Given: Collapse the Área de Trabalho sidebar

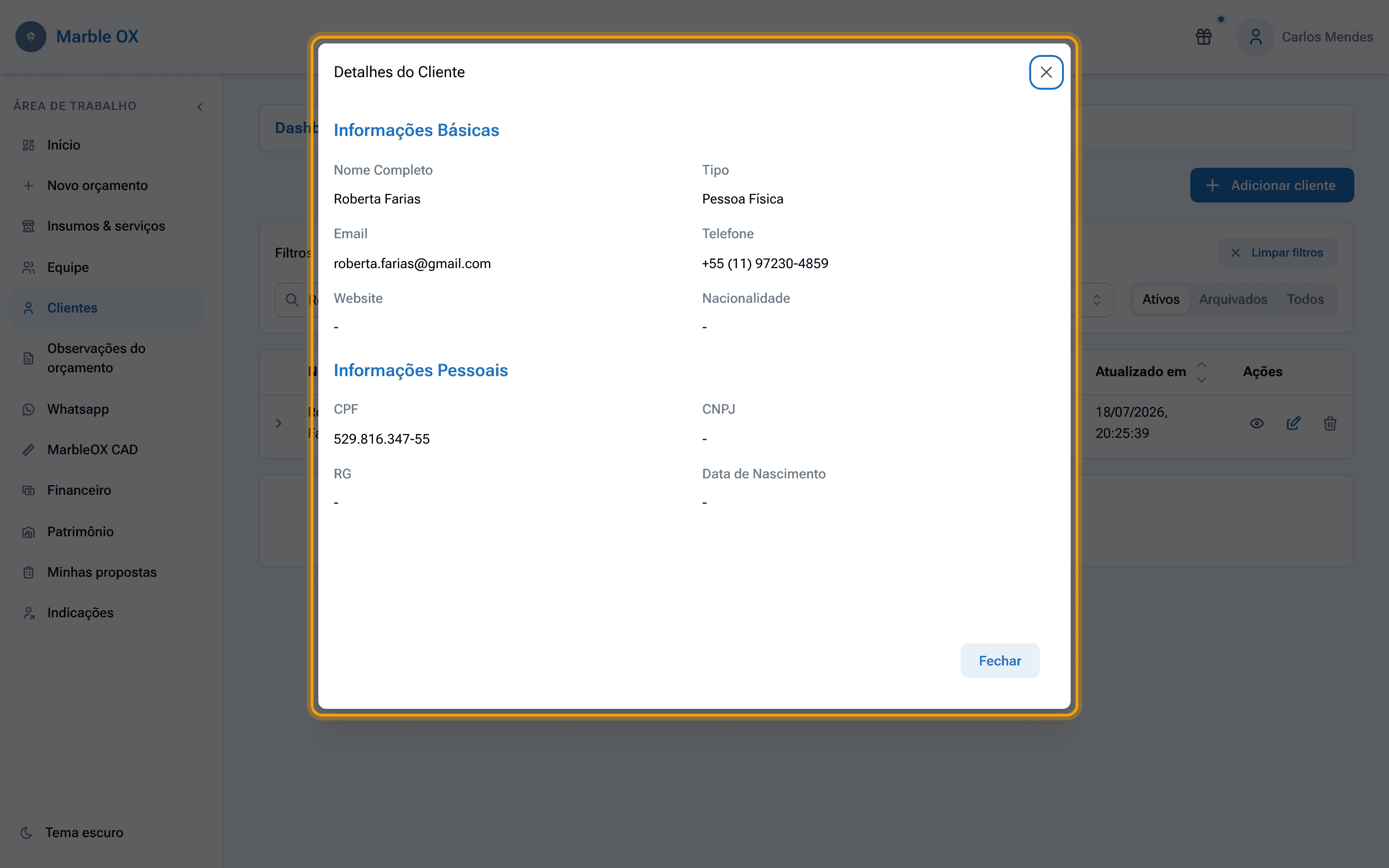Looking at the screenshot, I should [x=200, y=107].
